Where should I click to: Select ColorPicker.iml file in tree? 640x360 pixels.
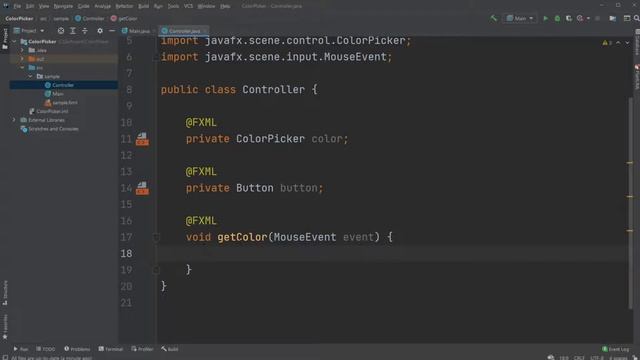[x=52, y=111]
